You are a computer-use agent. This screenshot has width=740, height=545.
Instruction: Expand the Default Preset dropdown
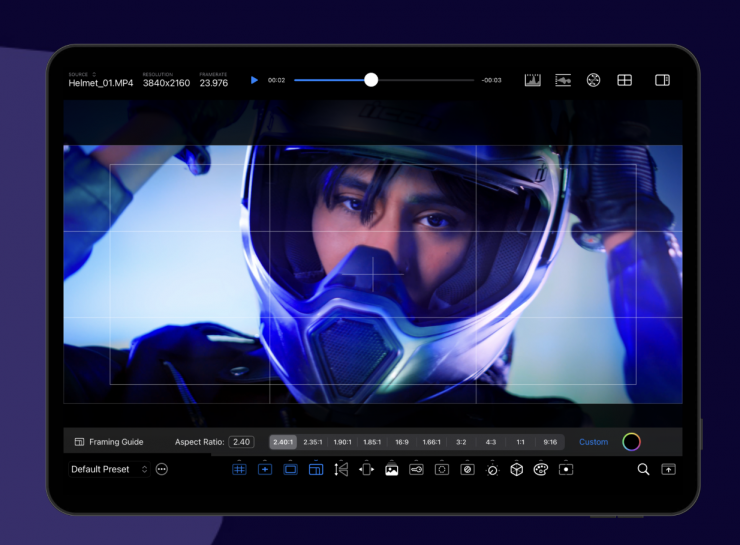109,469
